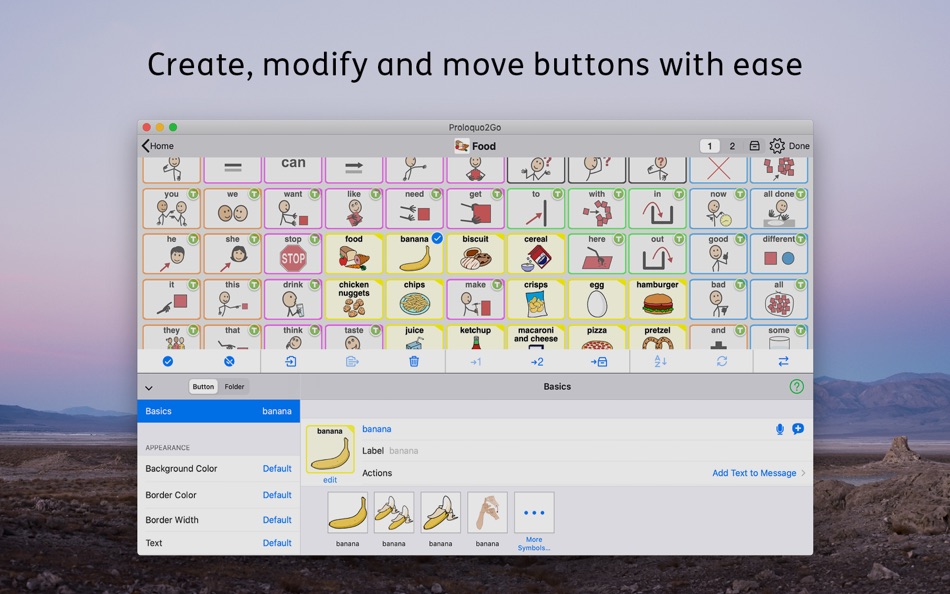Choose second peeled bananas symbol
Screen dimensions: 950x594
click(x=394, y=513)
